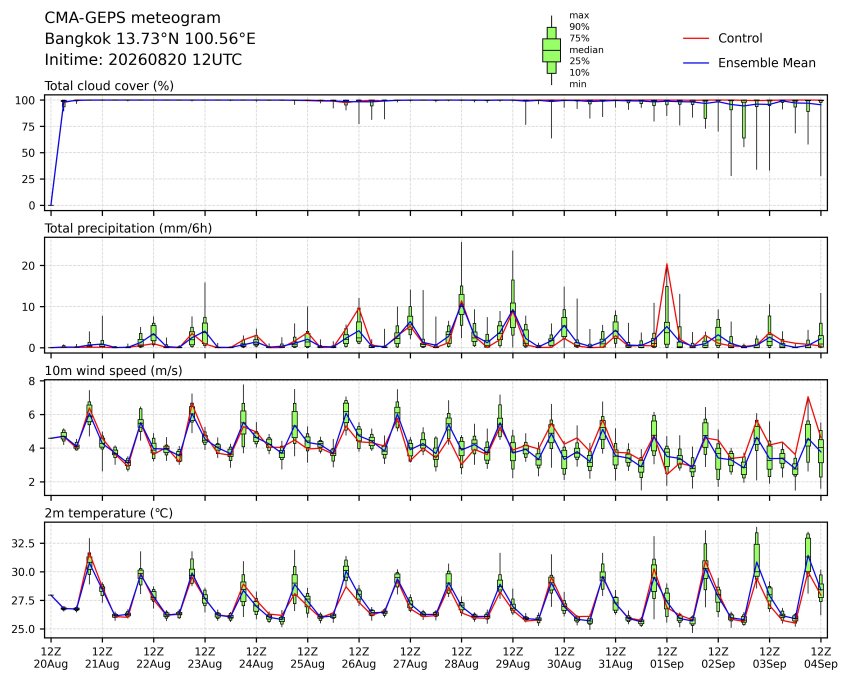Click the 'Total cloud cover (%)' panel title
Image resolution: width=849 pixels, height=681 pixels.
pos(109,86)
